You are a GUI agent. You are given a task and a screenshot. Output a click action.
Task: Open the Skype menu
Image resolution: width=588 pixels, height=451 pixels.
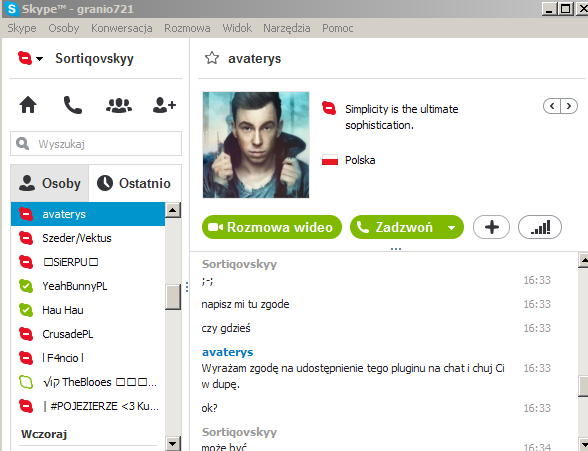pos(22,28)
